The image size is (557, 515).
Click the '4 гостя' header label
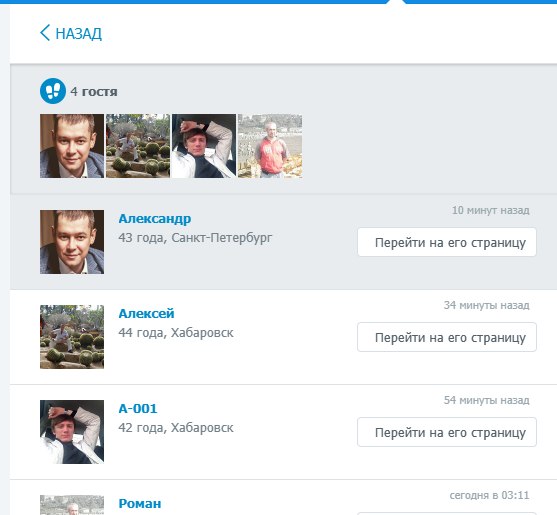pos(94,92)
